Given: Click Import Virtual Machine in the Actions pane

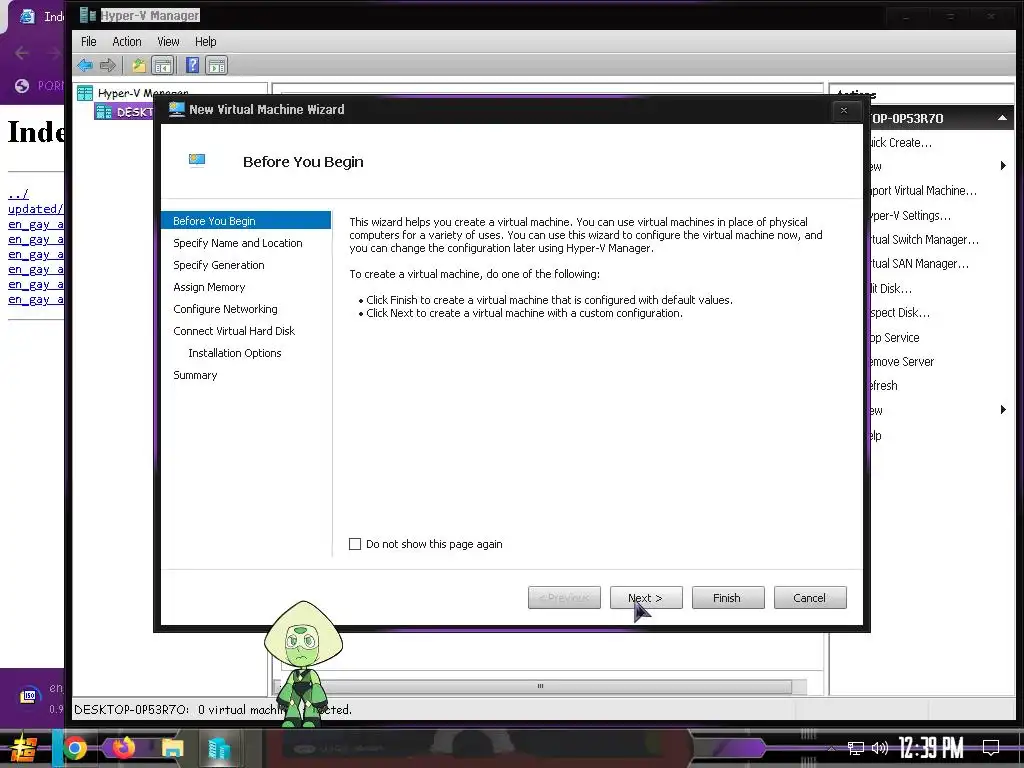Looking at the screenshot, I should [924, 191].
